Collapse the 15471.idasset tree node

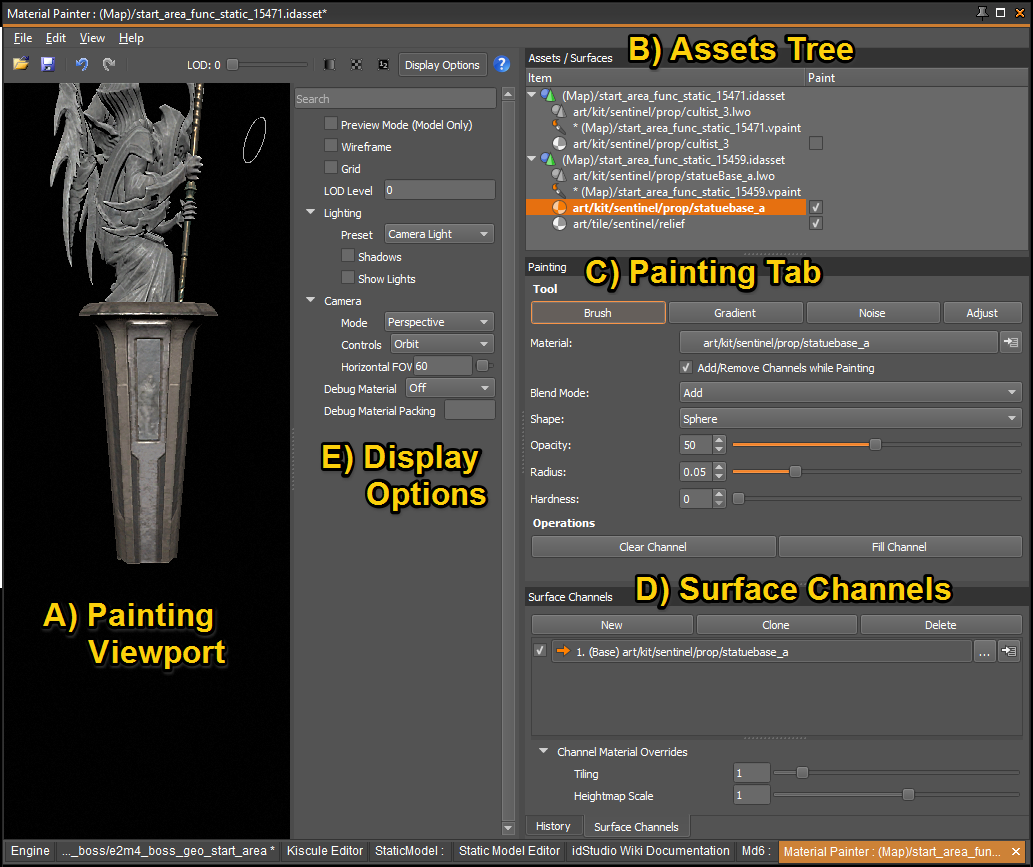pyautogui.click(x=532, y=95)
